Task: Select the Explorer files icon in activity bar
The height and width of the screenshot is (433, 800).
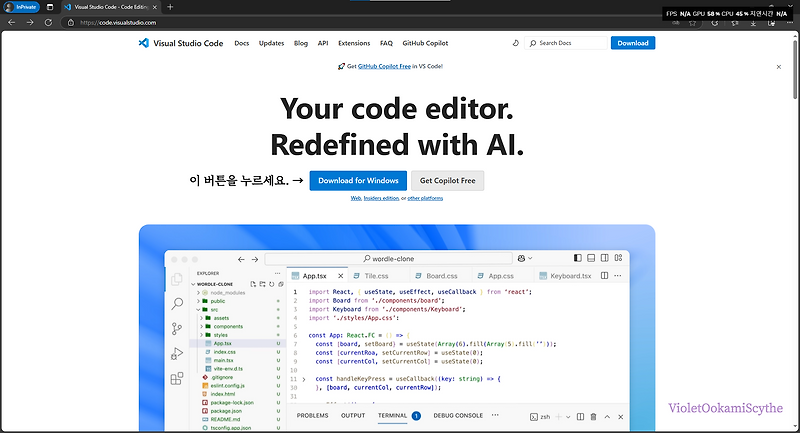Action: click(x=177, y=279)
